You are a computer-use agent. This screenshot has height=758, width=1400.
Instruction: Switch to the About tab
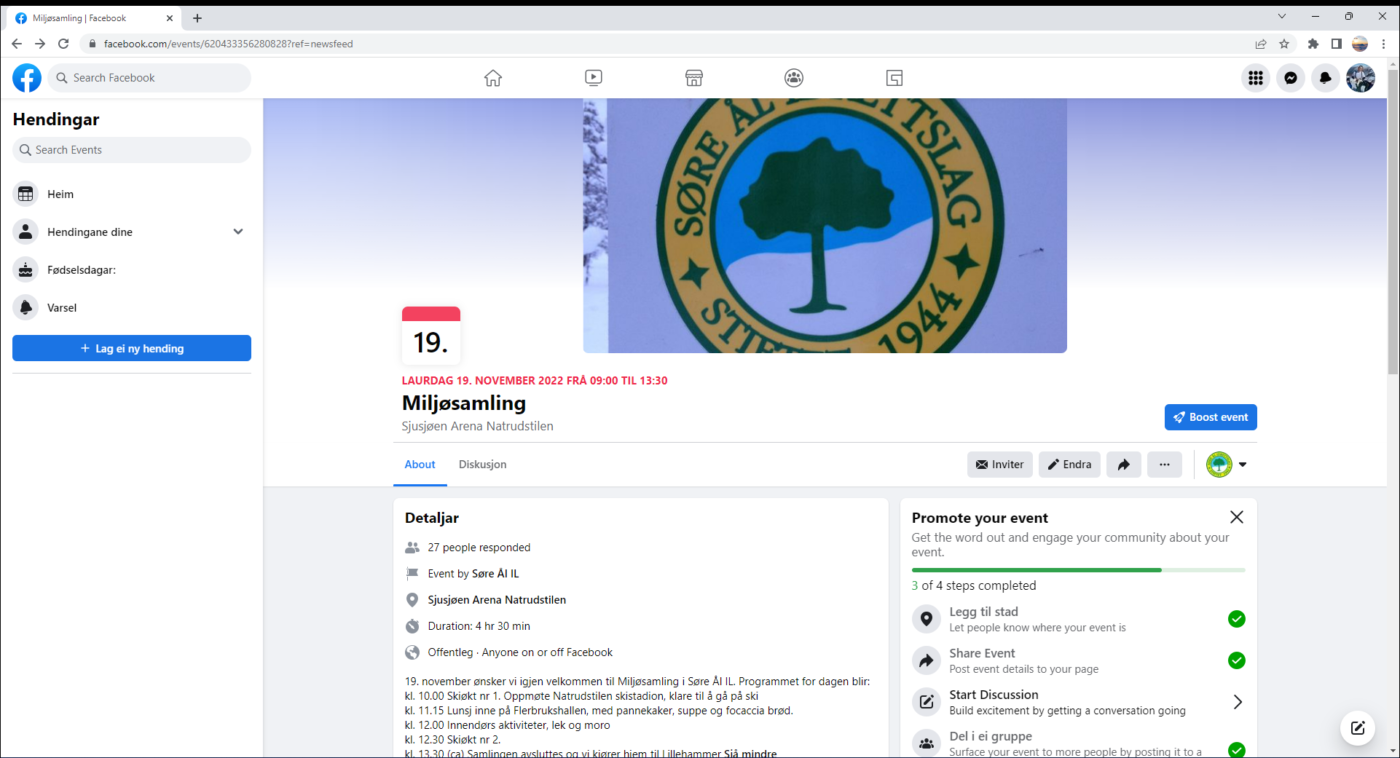420,464
